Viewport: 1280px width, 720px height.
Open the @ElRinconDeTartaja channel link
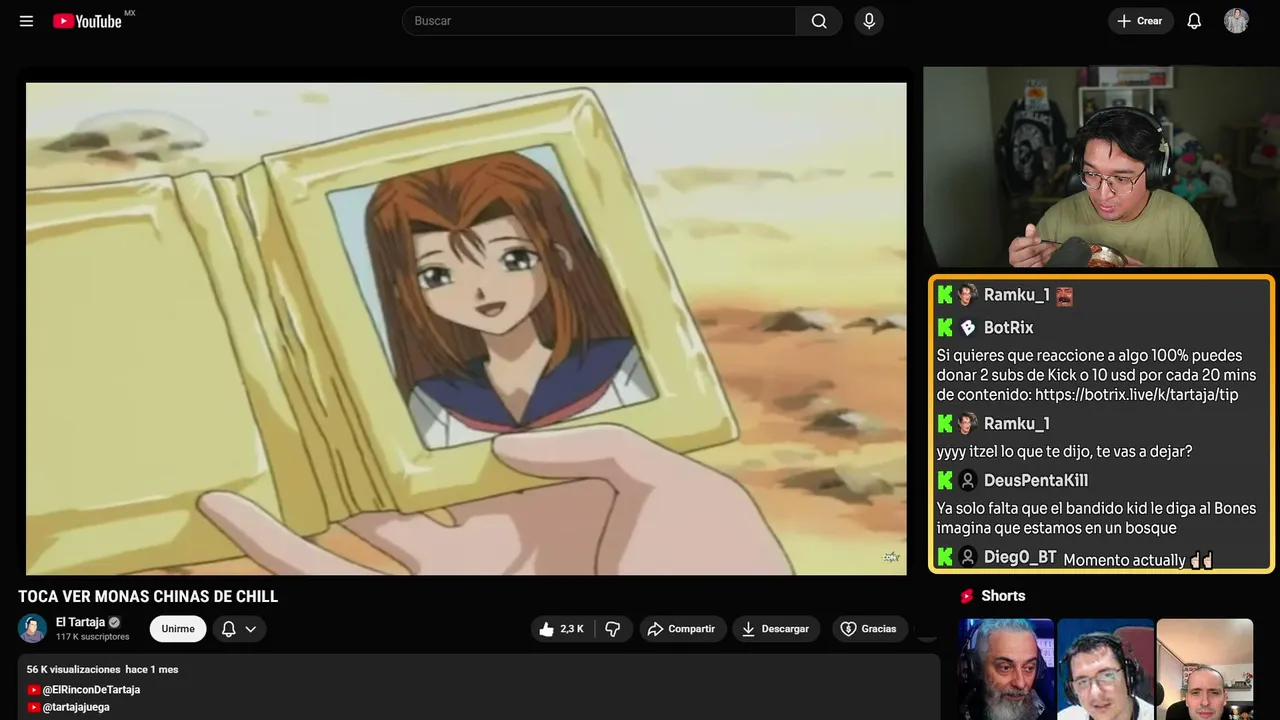(x=91, y=690)
